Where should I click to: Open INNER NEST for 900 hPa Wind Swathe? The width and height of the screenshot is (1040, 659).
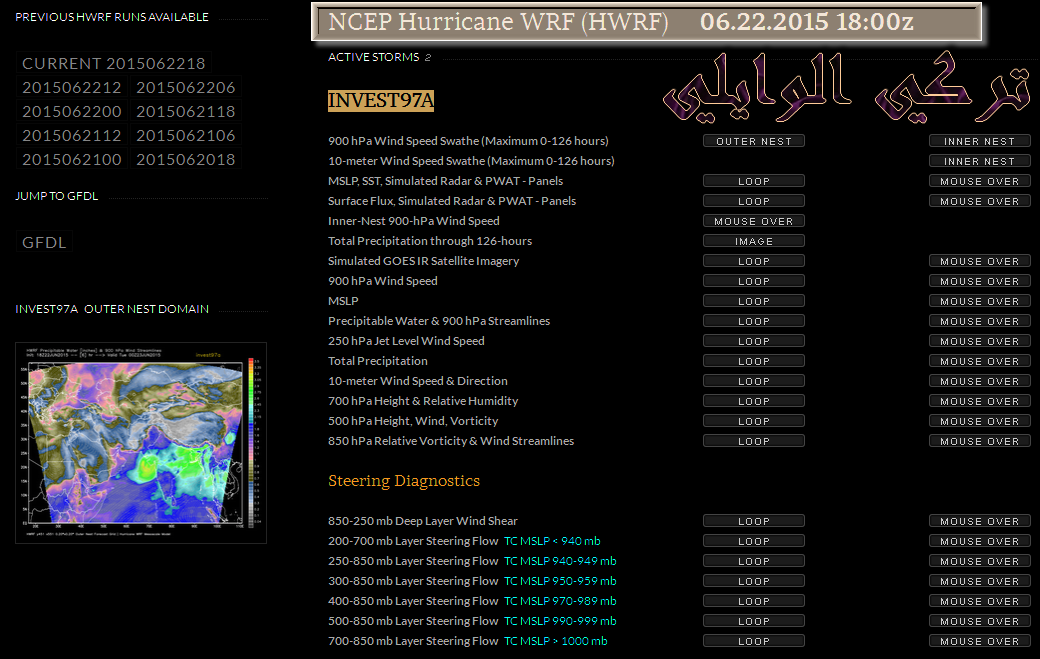coord(980,141)
